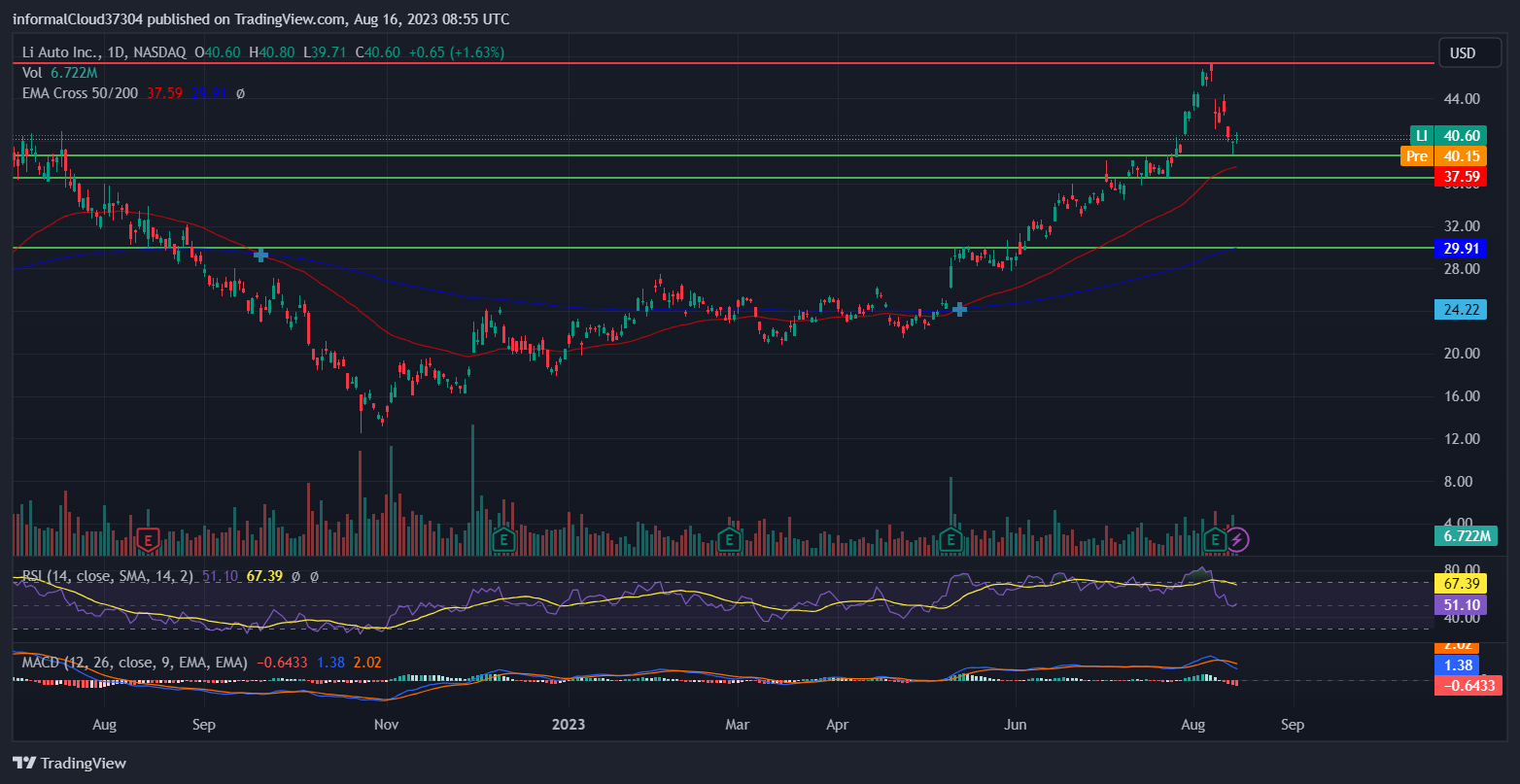Click the purple 51.10 RSI label
Image resolution: width=1520 pixels, height=784 pixels.
pos(1461,604)
